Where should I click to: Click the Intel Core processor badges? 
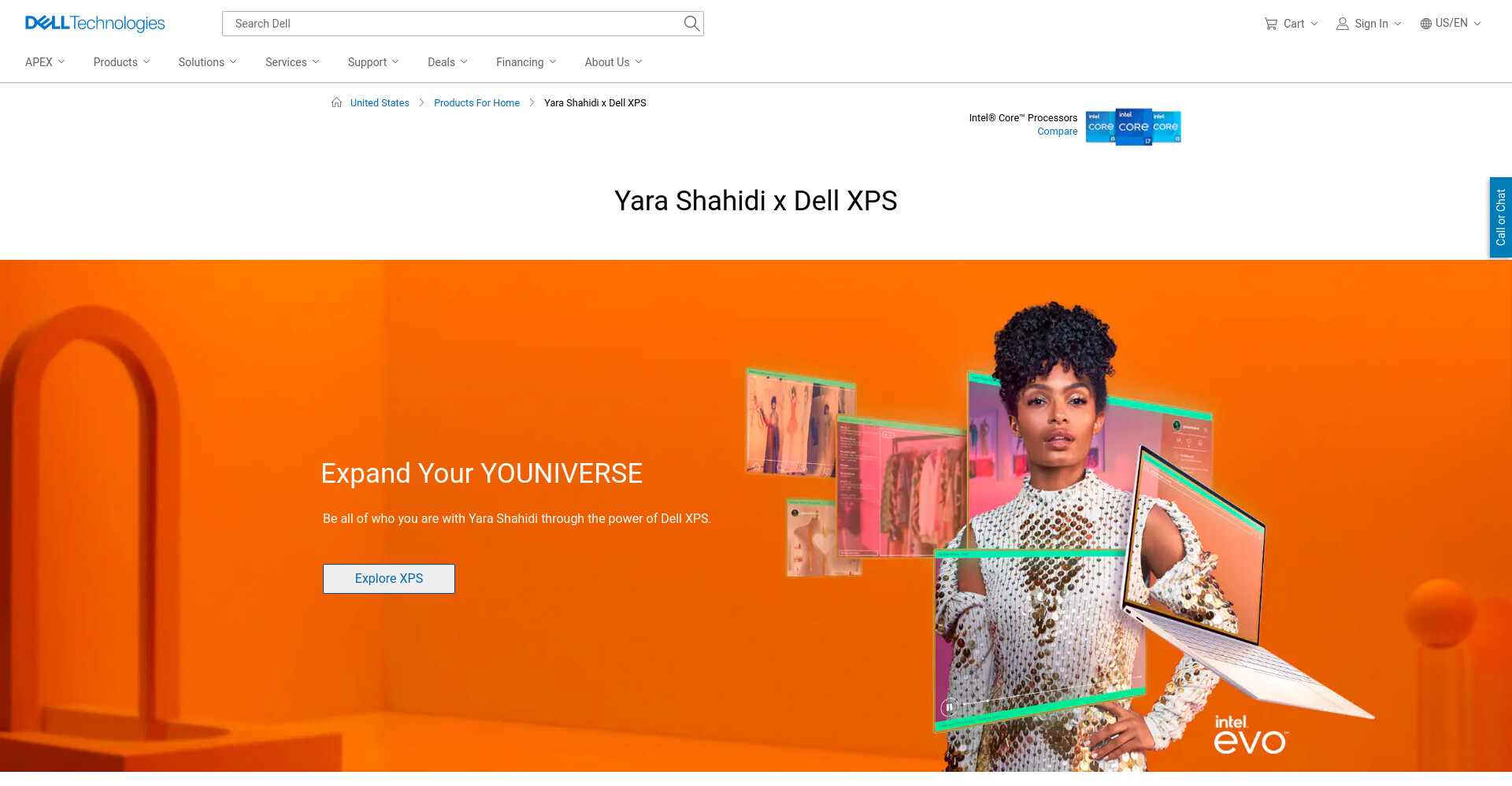(x=1133, y=127)
